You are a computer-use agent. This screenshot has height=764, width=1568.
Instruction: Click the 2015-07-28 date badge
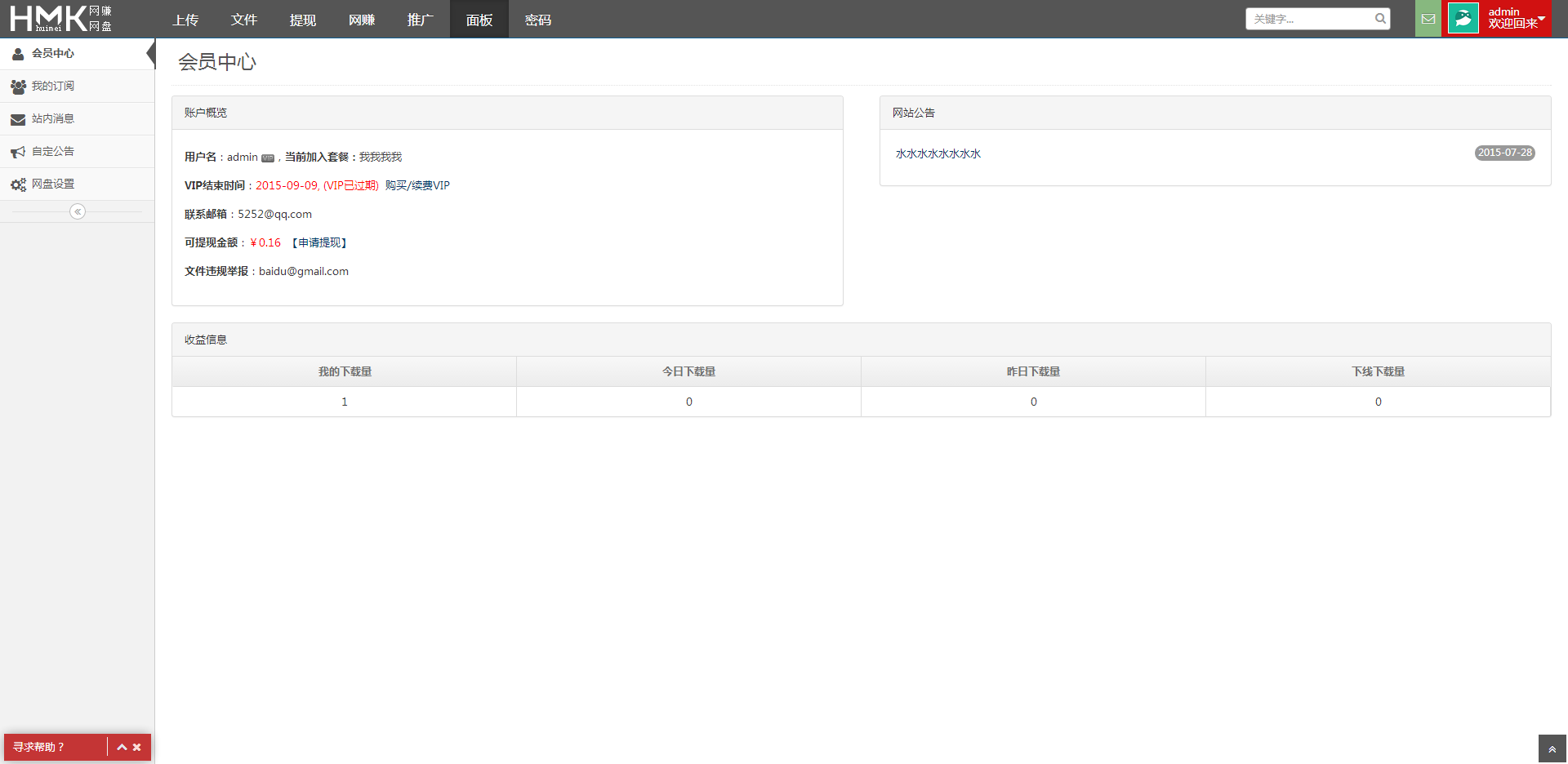pos(1504,153)
